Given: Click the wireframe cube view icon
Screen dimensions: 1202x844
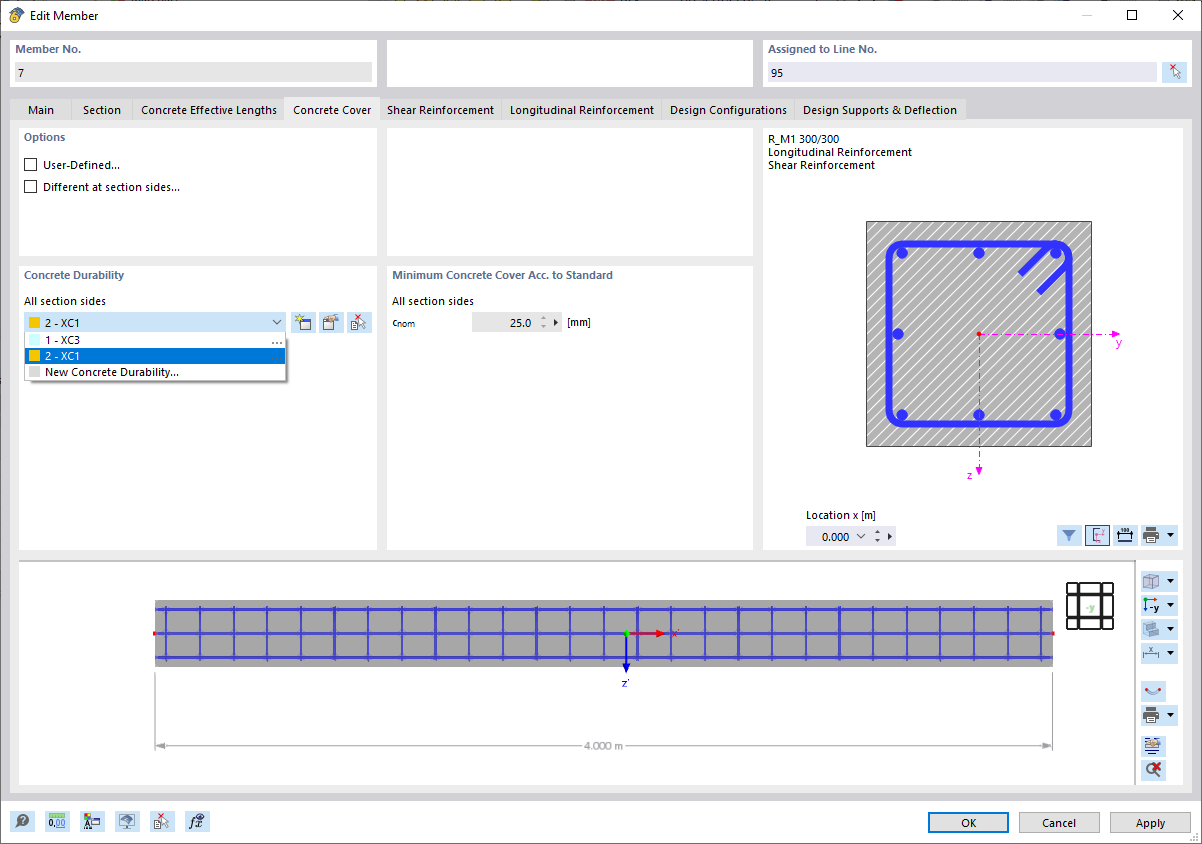Looking at the screenshot, I should (1152, 581).
